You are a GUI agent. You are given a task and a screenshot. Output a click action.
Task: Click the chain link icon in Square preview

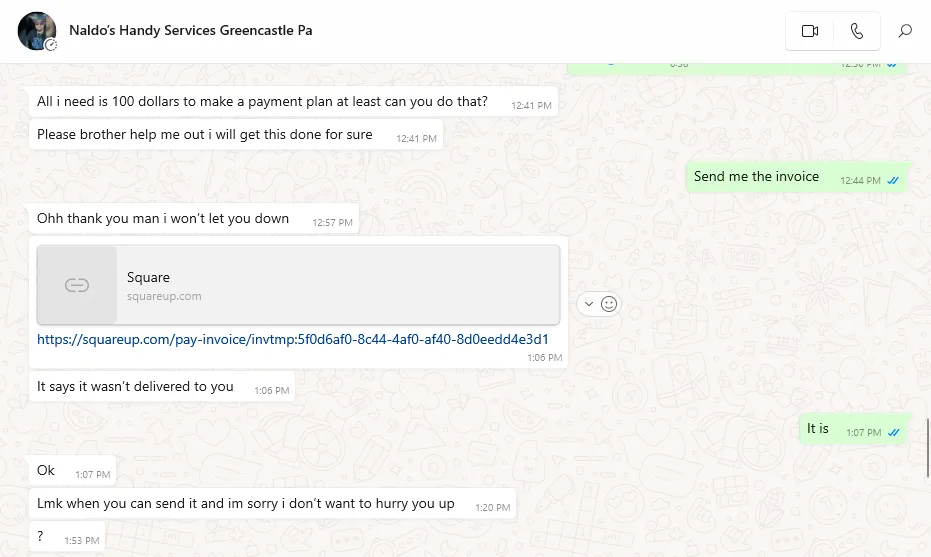[x=77, y=286]
